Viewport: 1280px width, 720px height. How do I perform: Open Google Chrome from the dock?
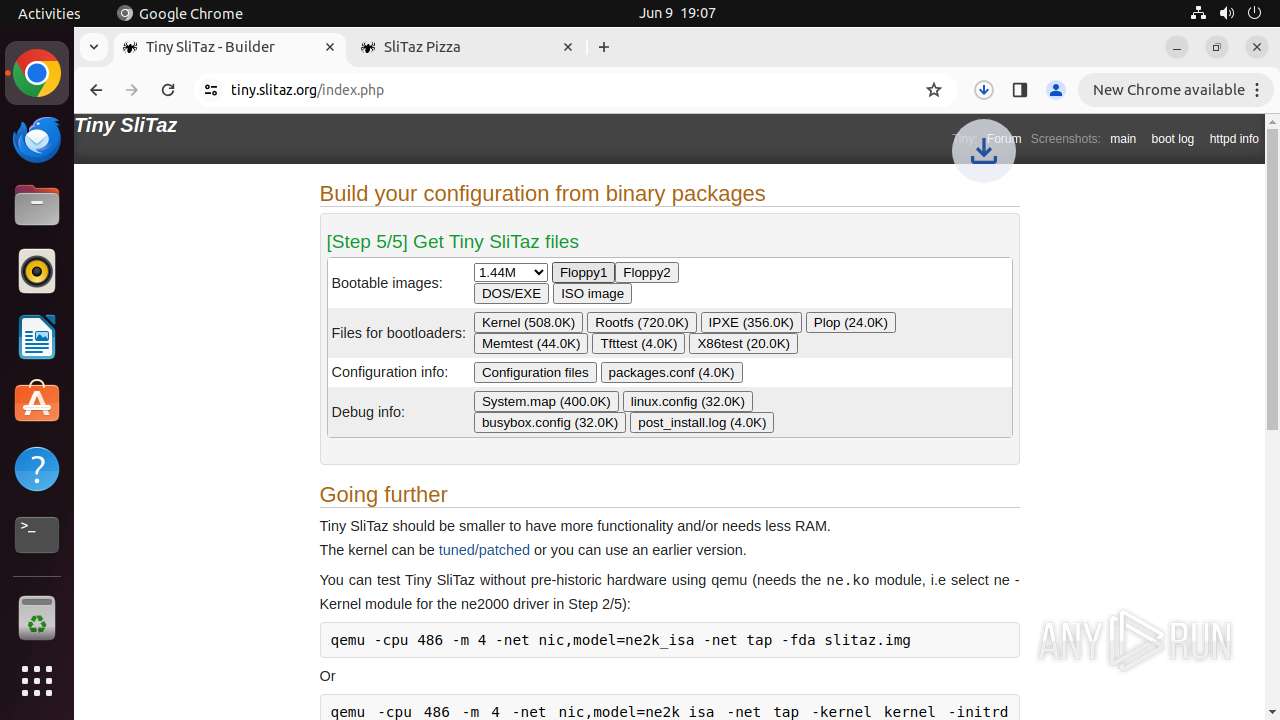pyautogui.click(x=37, y=74)
